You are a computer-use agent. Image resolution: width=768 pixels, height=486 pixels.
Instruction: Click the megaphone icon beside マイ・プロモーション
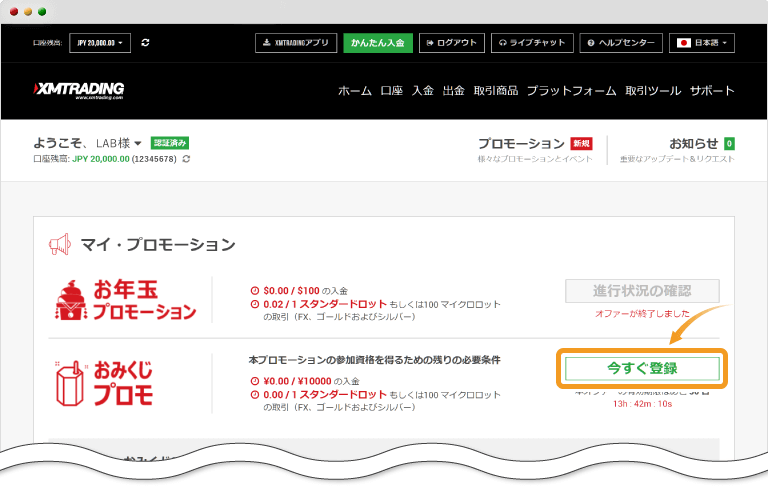coord(60,244)
